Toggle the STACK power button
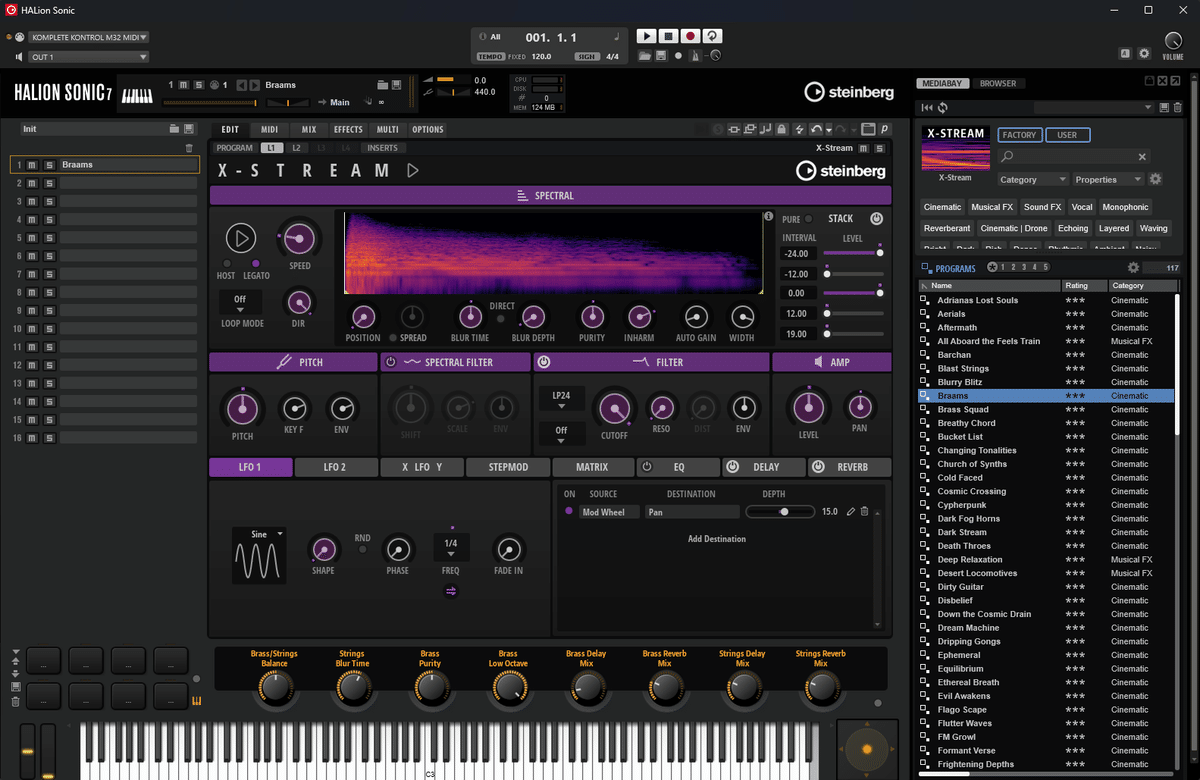 [876, 219]
